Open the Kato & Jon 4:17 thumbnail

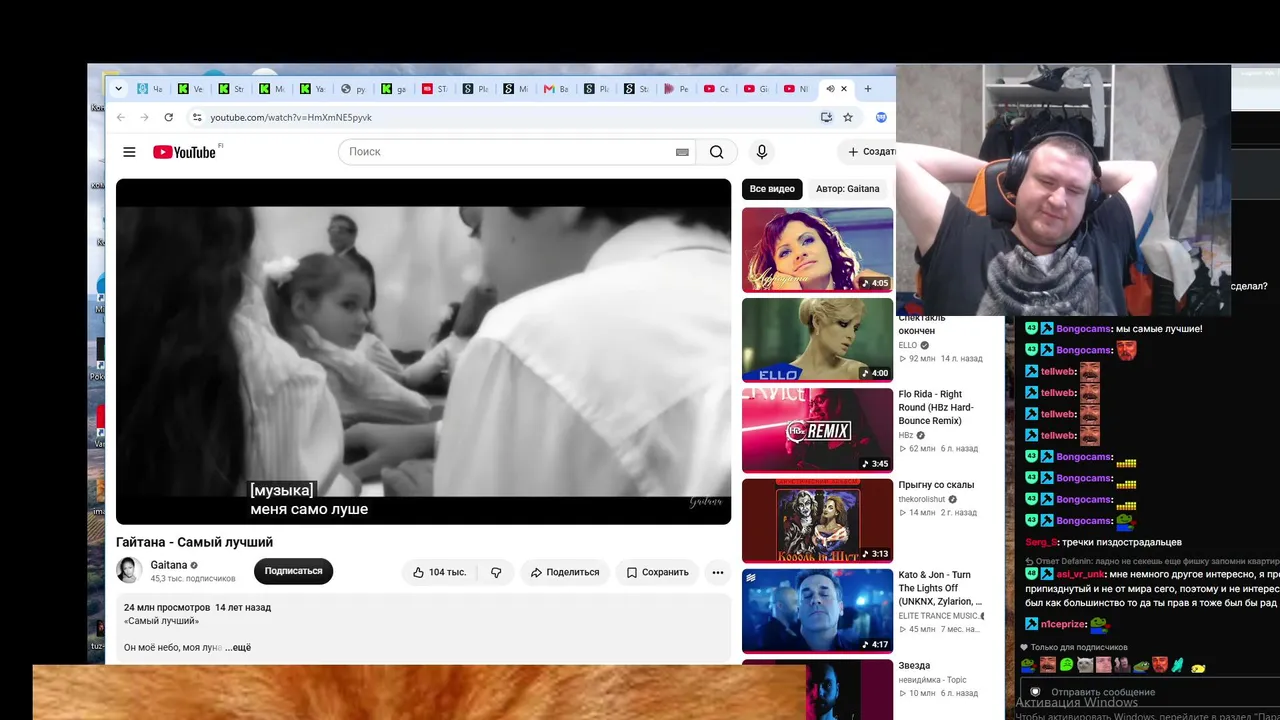(817, 611)
